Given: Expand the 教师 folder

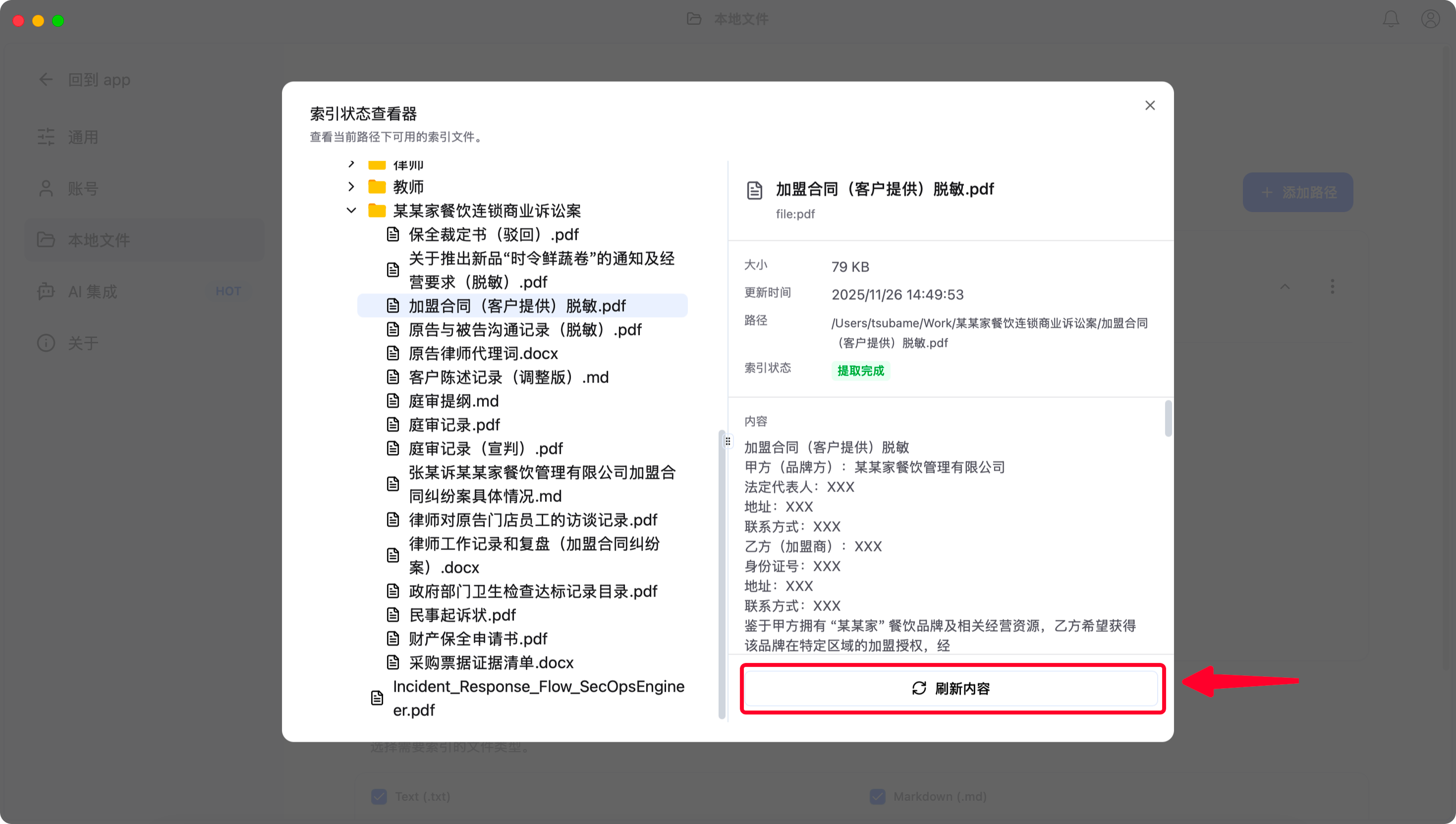Looking at the screenshot, I should coord(351,187).
